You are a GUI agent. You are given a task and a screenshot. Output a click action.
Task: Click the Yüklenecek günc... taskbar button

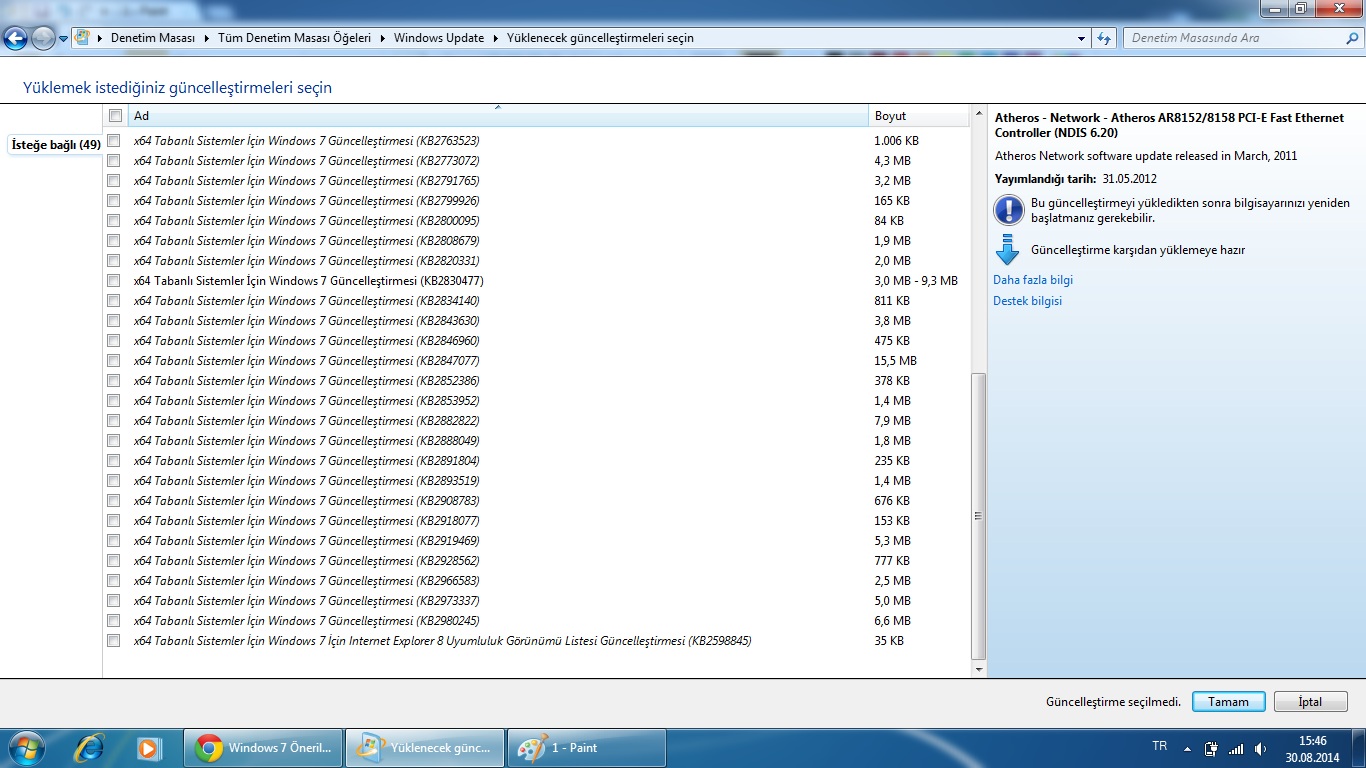425,748
